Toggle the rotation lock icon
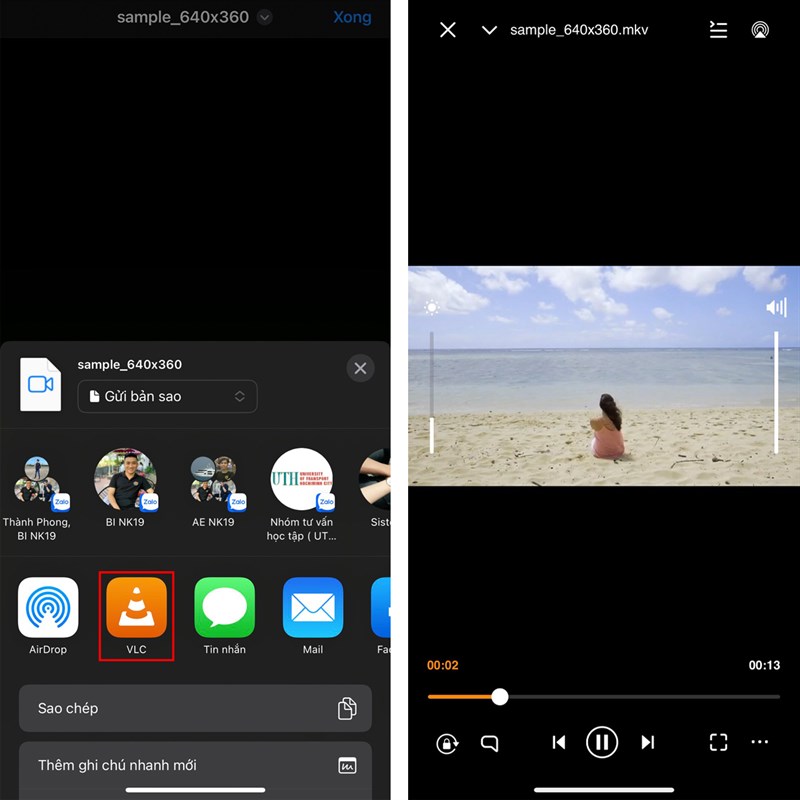Screen dimensions: 800x800 pos(446,743)
